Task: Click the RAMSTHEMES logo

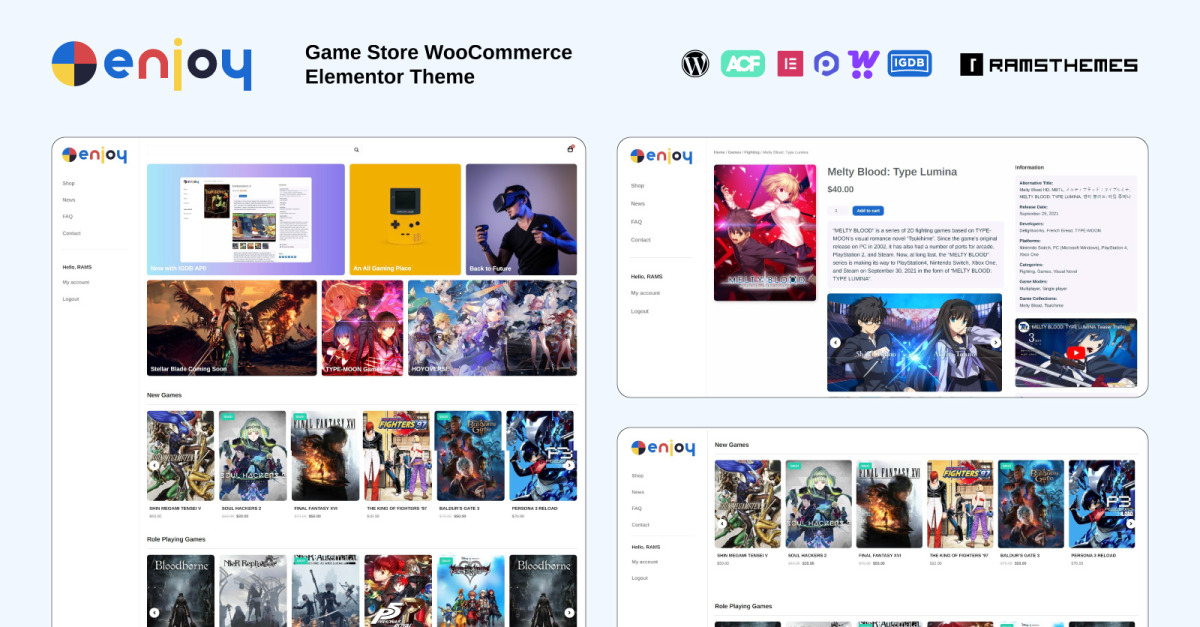Action: [x=1048, y=65]
